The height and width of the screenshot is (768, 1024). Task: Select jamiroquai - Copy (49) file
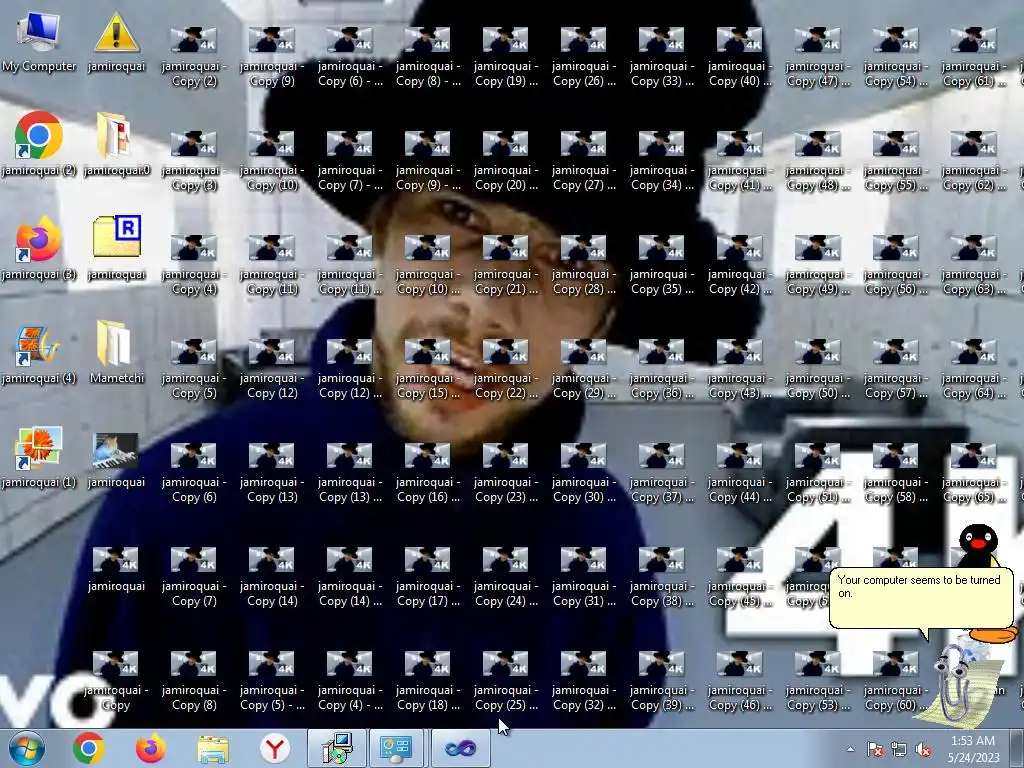pyautogui.click(x=818, y=264)
